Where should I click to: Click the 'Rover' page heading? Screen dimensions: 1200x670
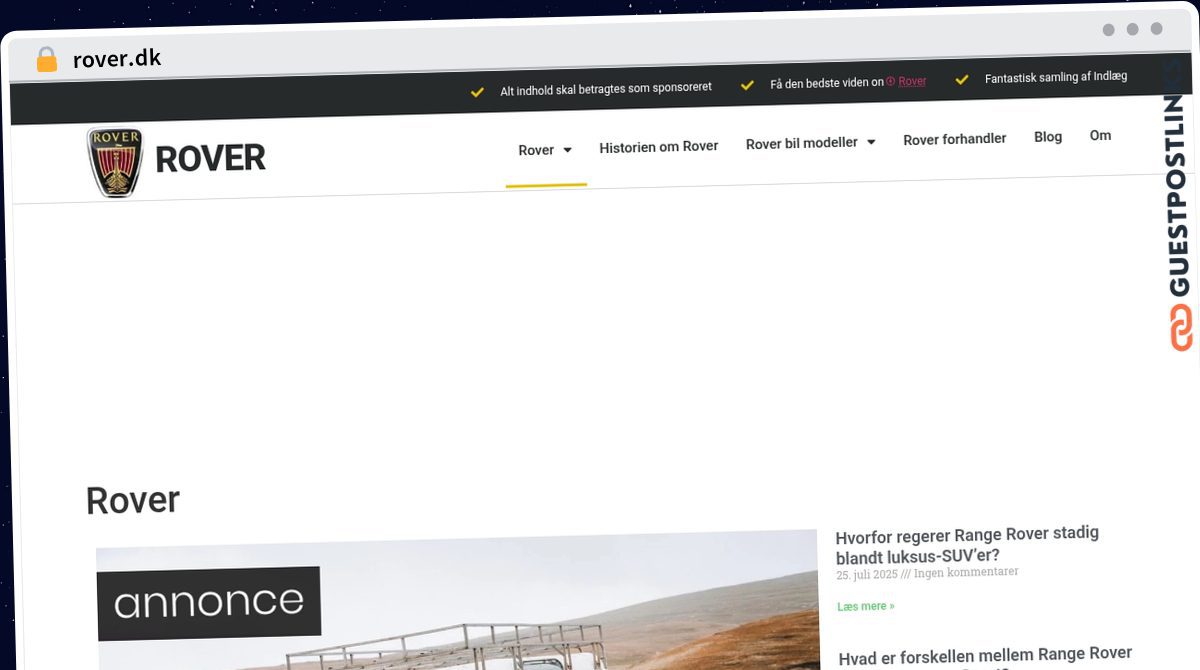(x=133, y=500)
